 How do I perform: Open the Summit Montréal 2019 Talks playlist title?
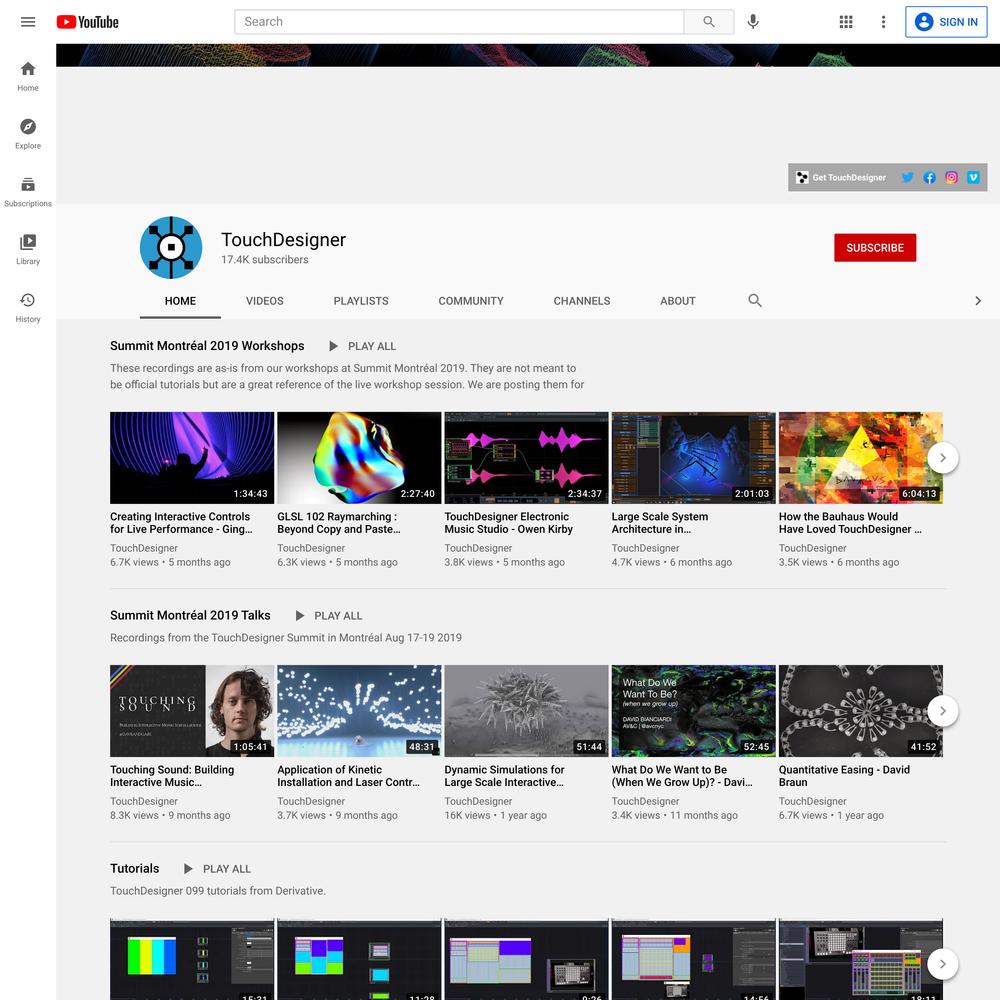(x=190, y=615)
